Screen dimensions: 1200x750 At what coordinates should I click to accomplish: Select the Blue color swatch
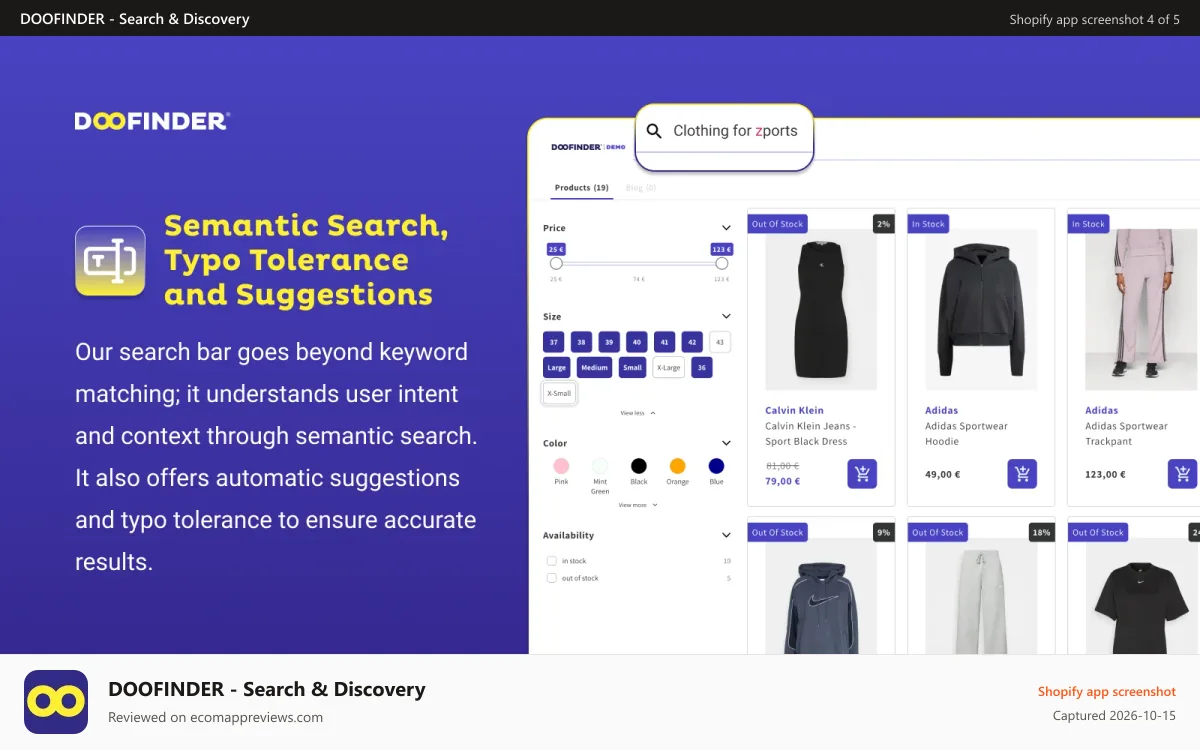pos(716,466)
